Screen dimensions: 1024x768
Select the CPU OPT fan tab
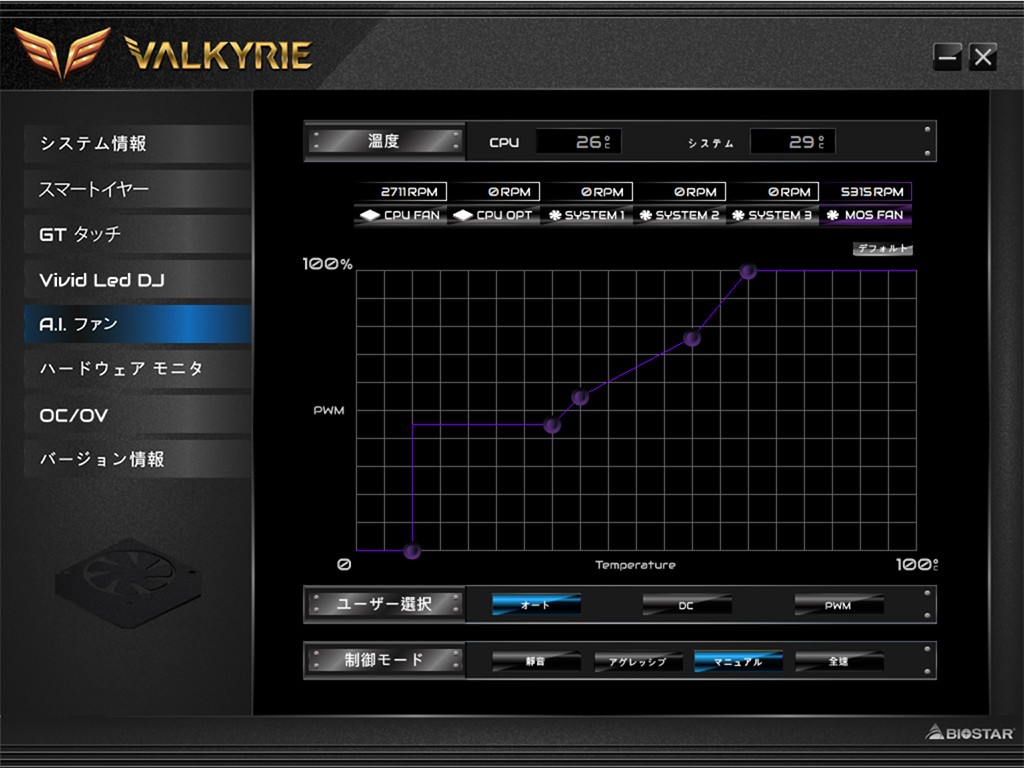pyautogui.click(x=494, y=215)
